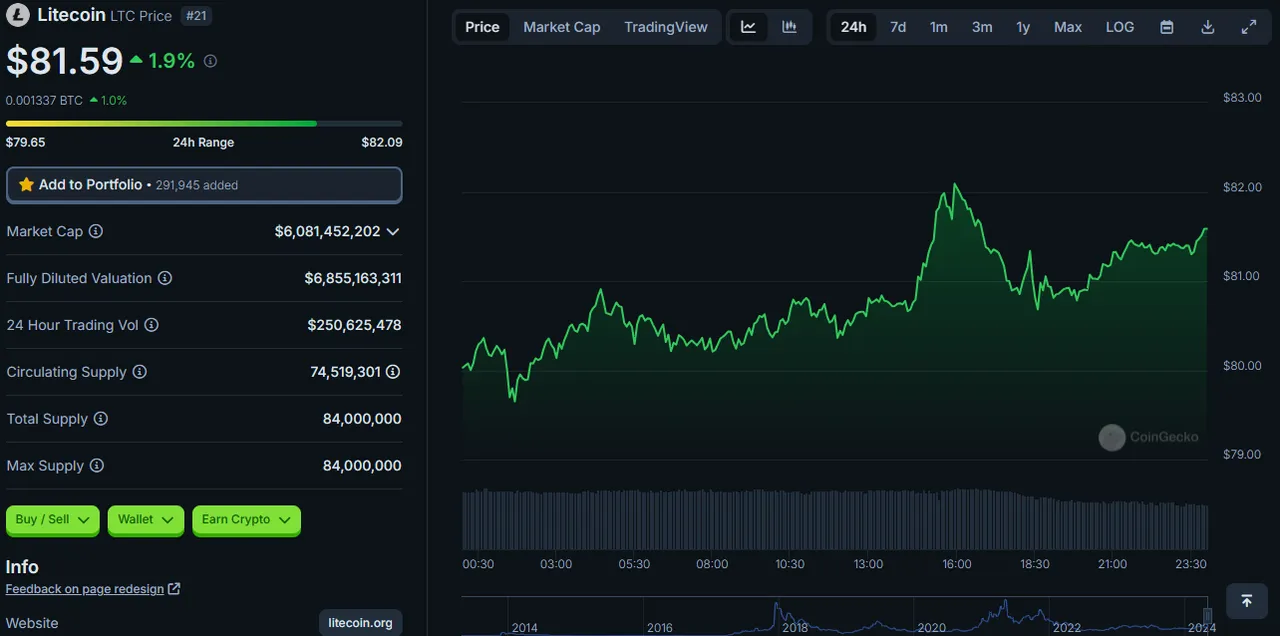Click the star icon in Add to Portfolio

(x=26, y=185)
